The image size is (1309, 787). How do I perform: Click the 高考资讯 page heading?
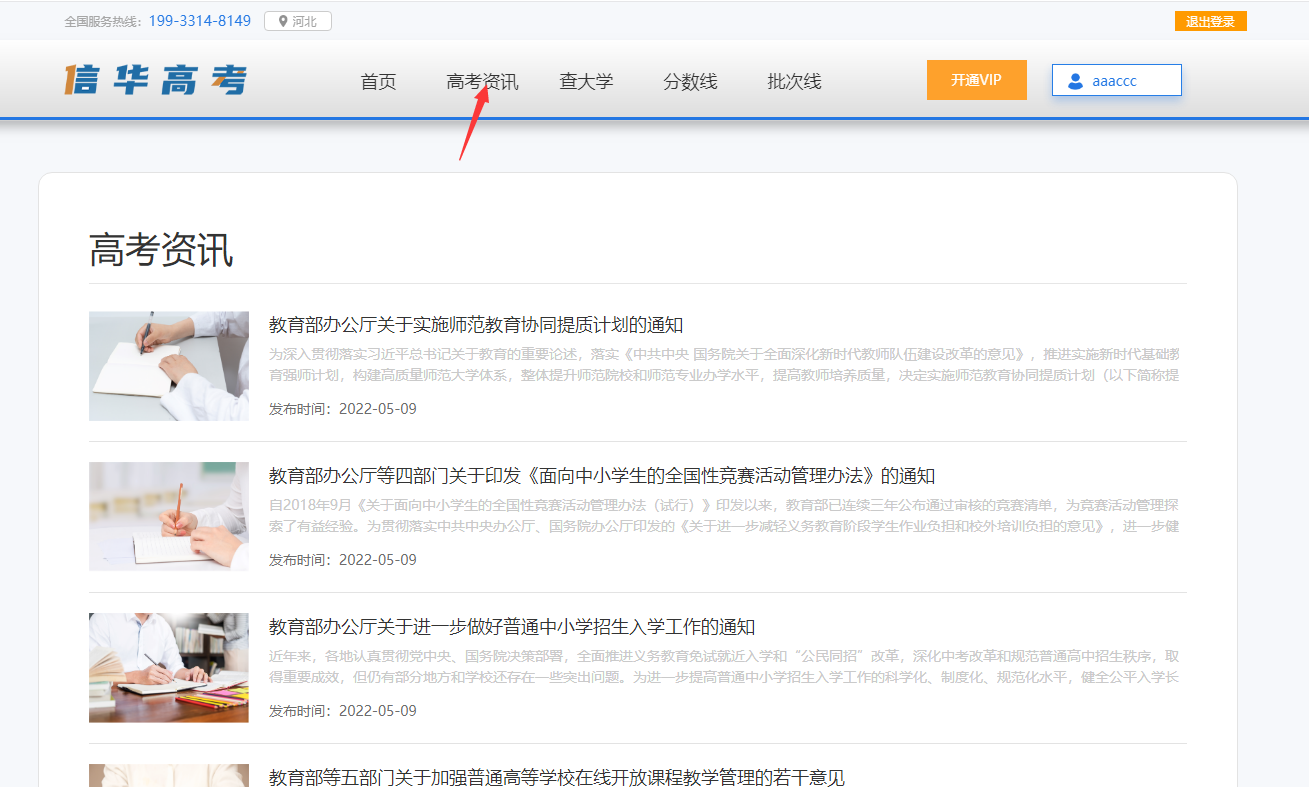click(x=161, y=250)
